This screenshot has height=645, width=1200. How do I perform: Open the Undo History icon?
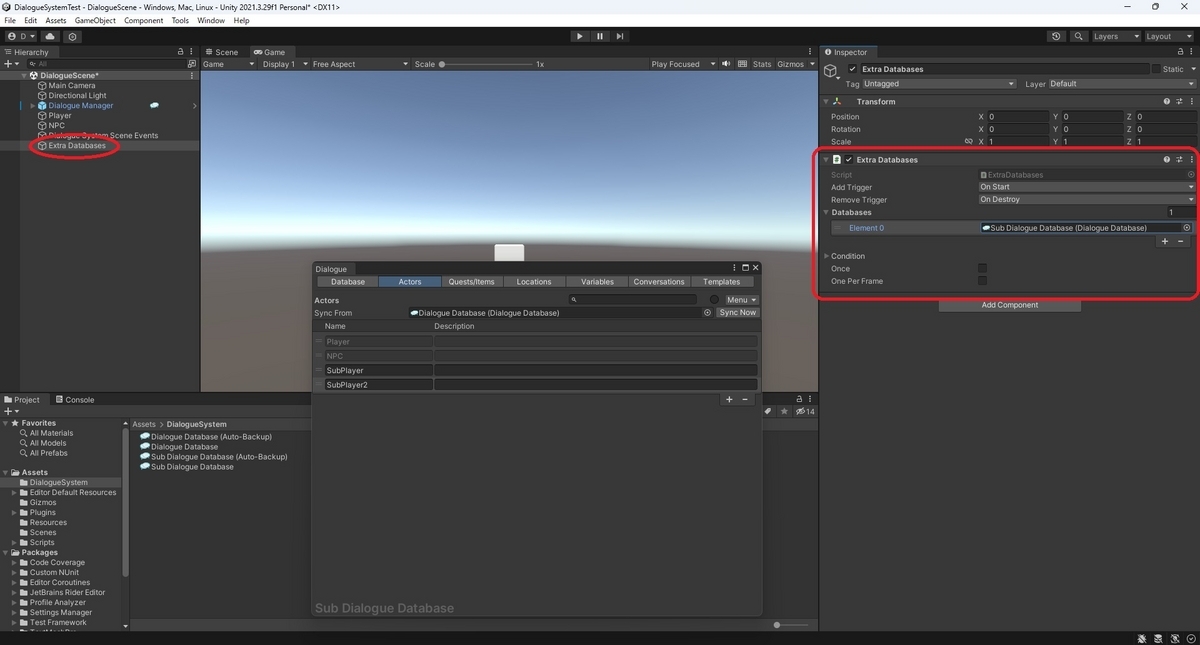point(1057,36)
